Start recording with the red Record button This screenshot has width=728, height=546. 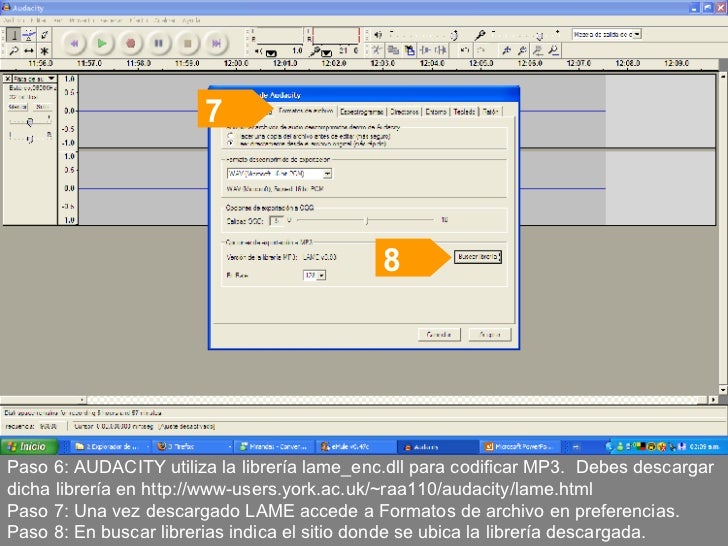131,44
